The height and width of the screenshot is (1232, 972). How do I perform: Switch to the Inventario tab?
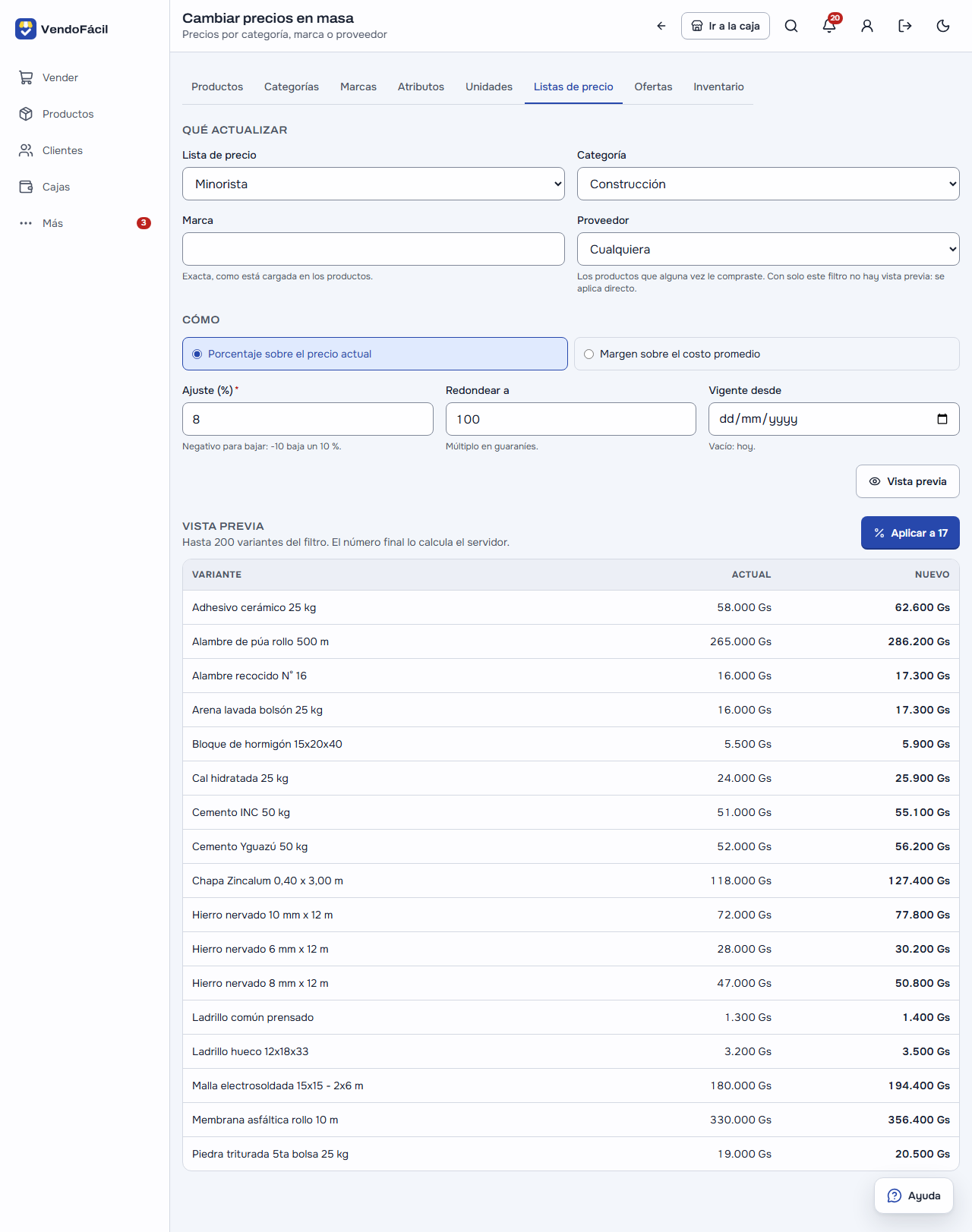pos(718,87)
